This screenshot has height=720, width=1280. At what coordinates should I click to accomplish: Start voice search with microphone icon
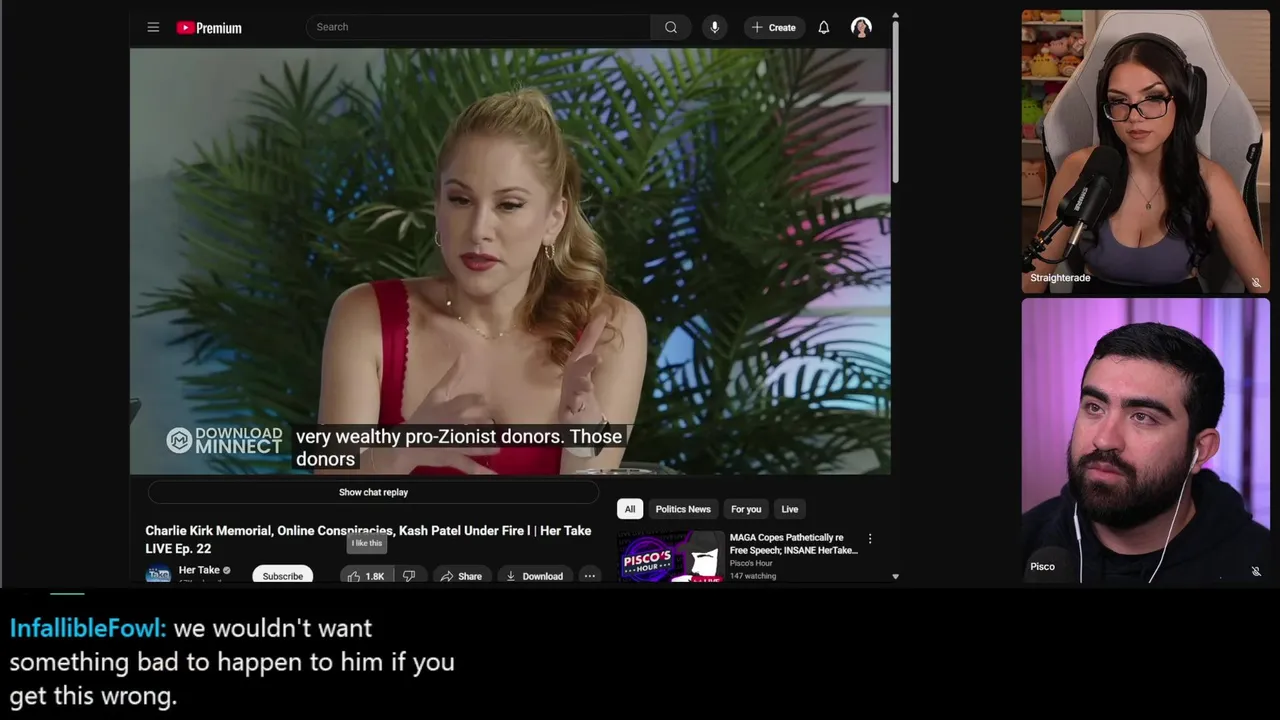[x=714, y=27]
